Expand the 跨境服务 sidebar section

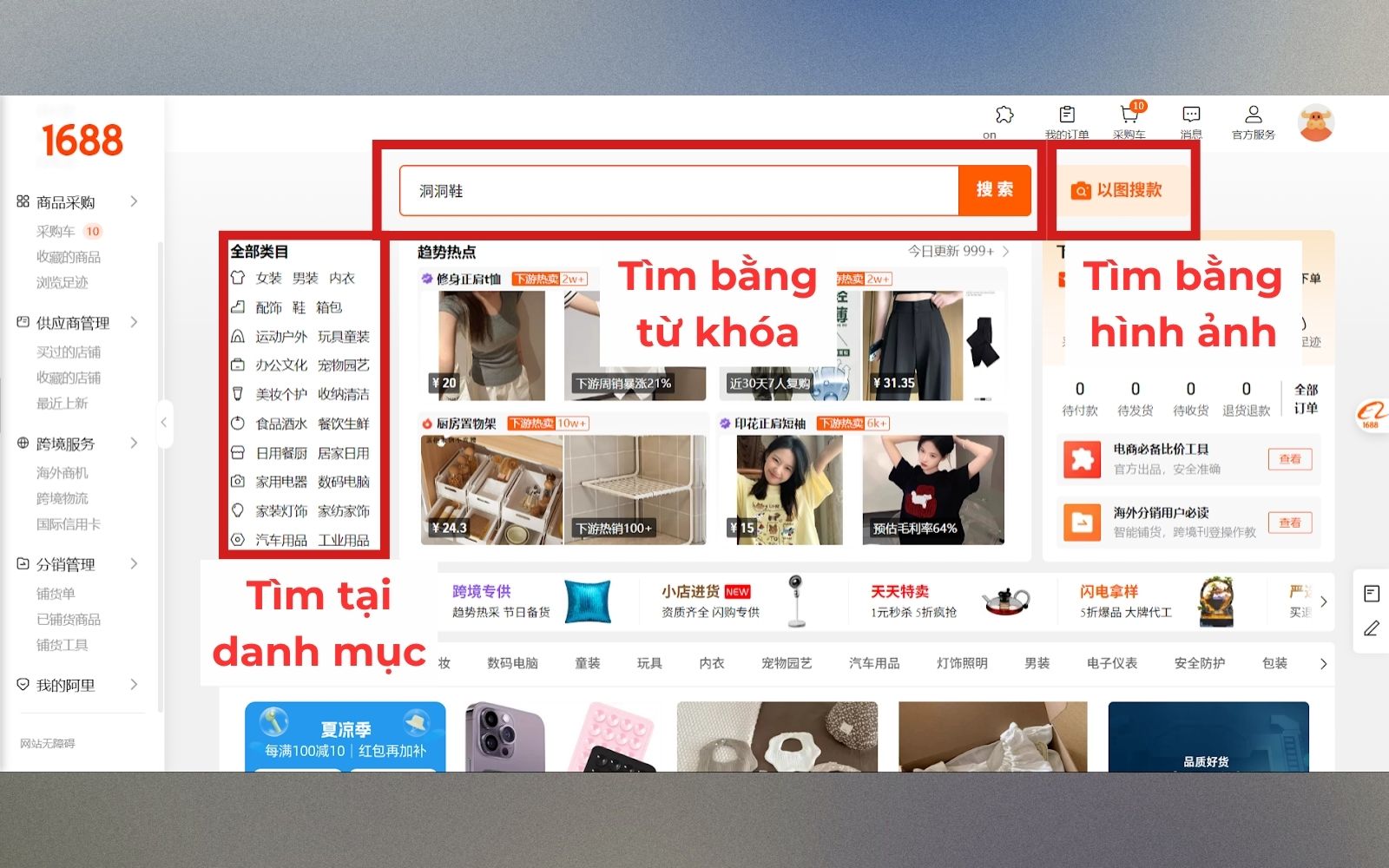(134, 443)
